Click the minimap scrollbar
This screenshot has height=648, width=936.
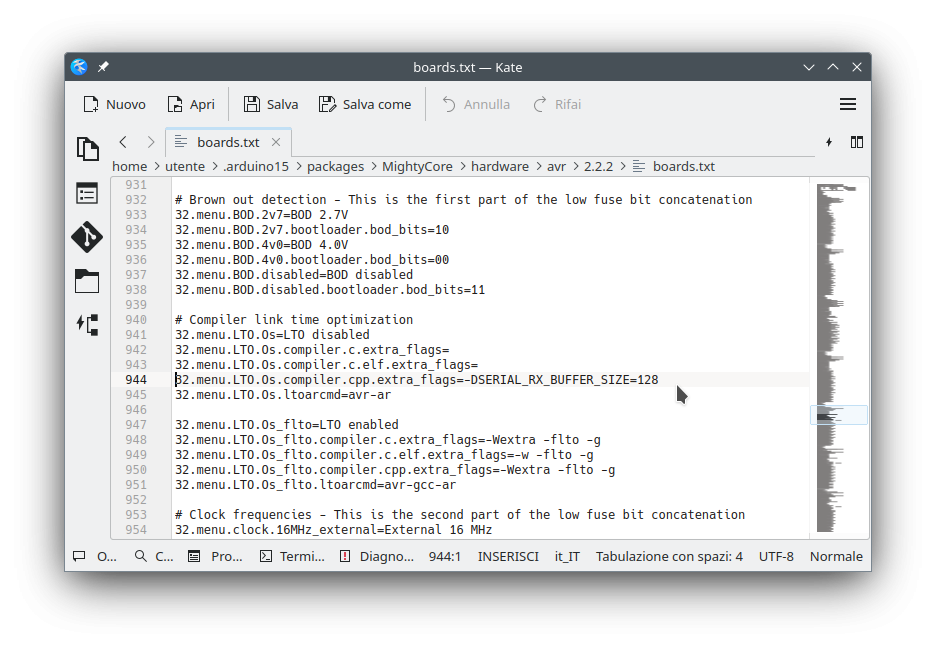pyautogui.click(x=839, y=358)
